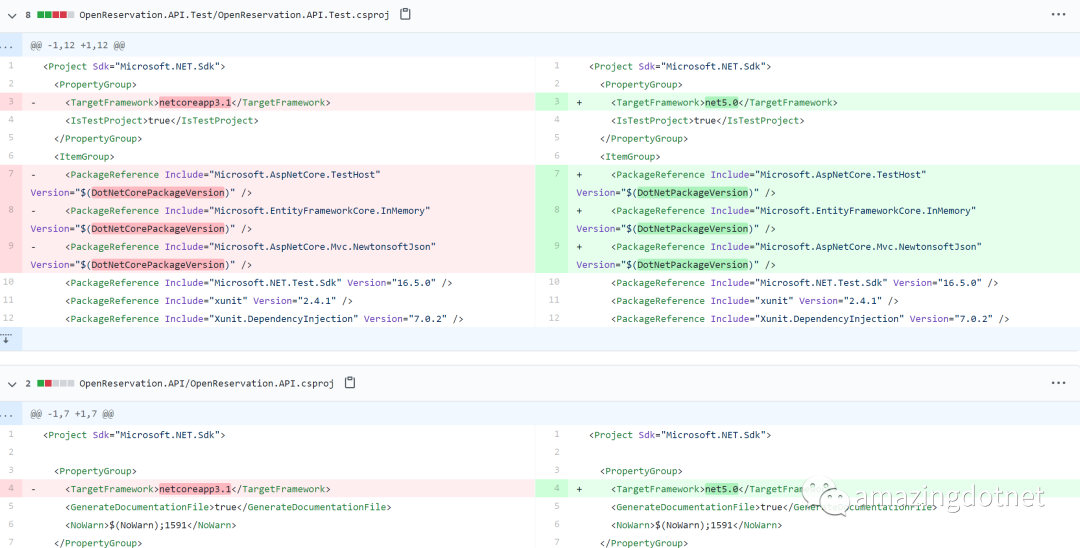Click GenerateDocumentationFile line on the left side
Screen dimensions: 1080x548
[228, 507]
